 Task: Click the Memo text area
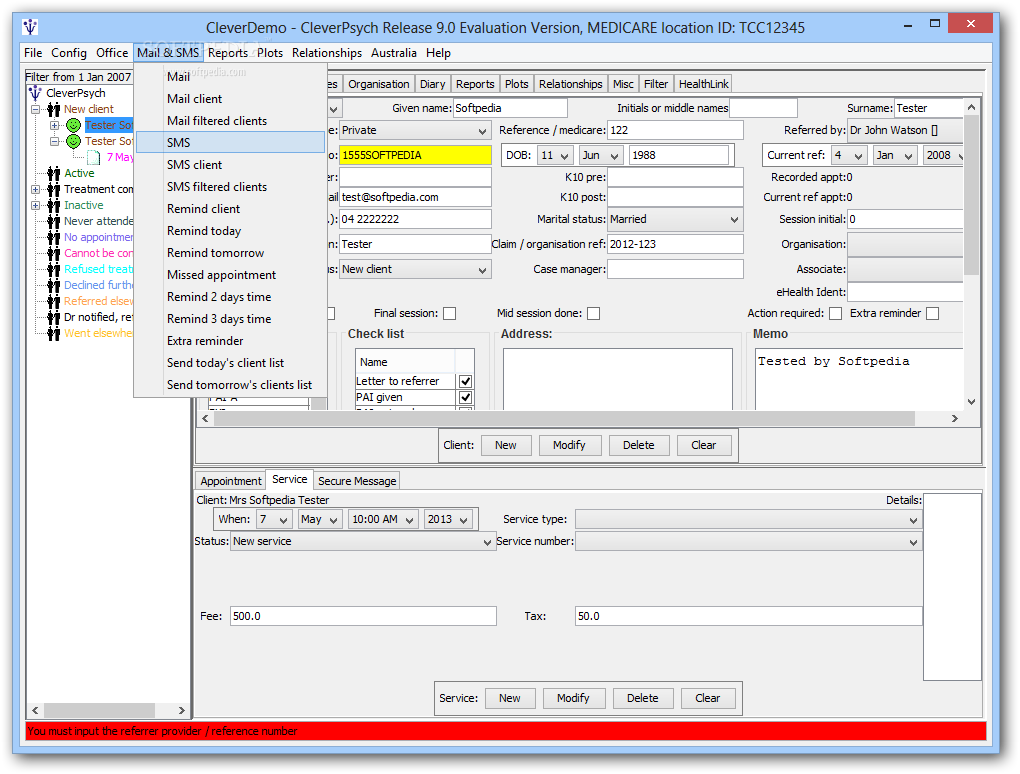click(x=859, y=379)
